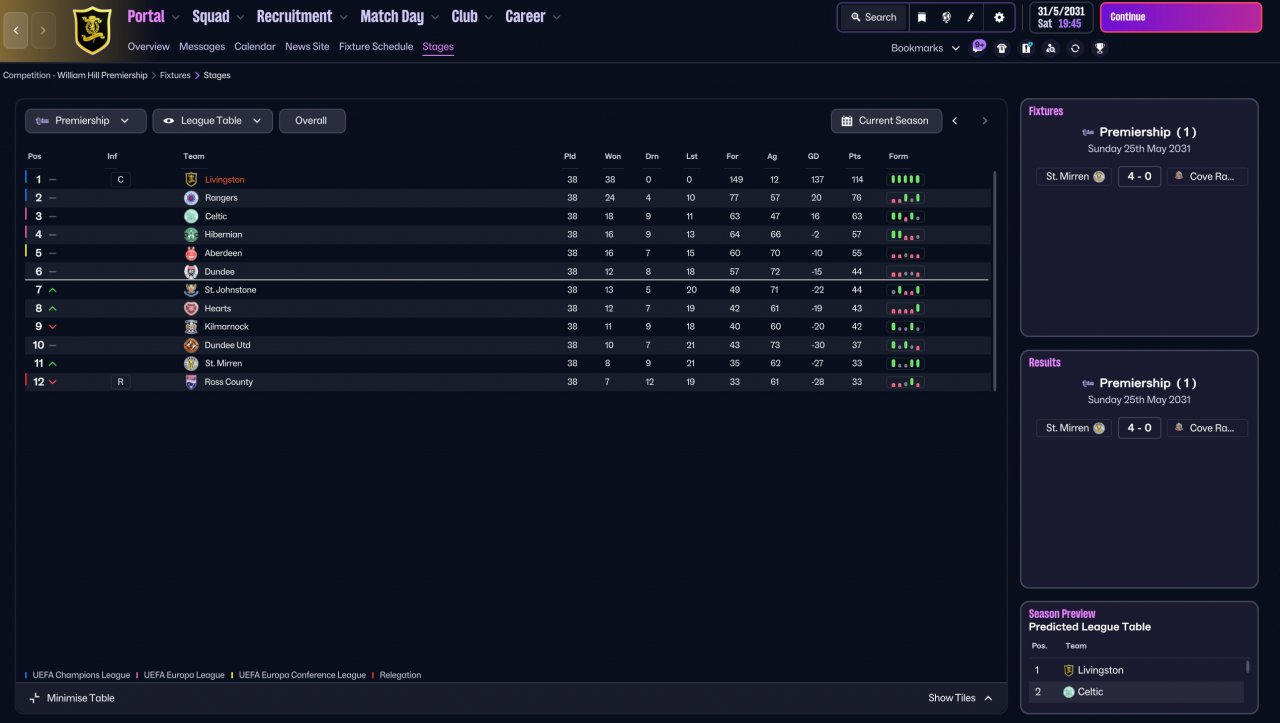The image size is (1280, 723).
Task: Open the 4 - 0 score in Fixtures panel
Action: tap(1139, 176)
